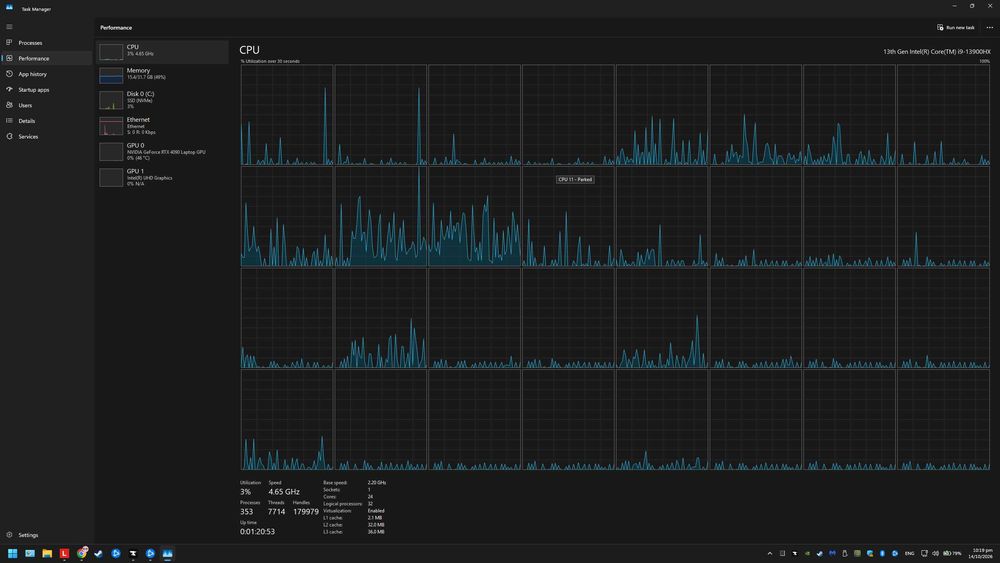Select Disk 0 (C:) entry

point(162,100)
